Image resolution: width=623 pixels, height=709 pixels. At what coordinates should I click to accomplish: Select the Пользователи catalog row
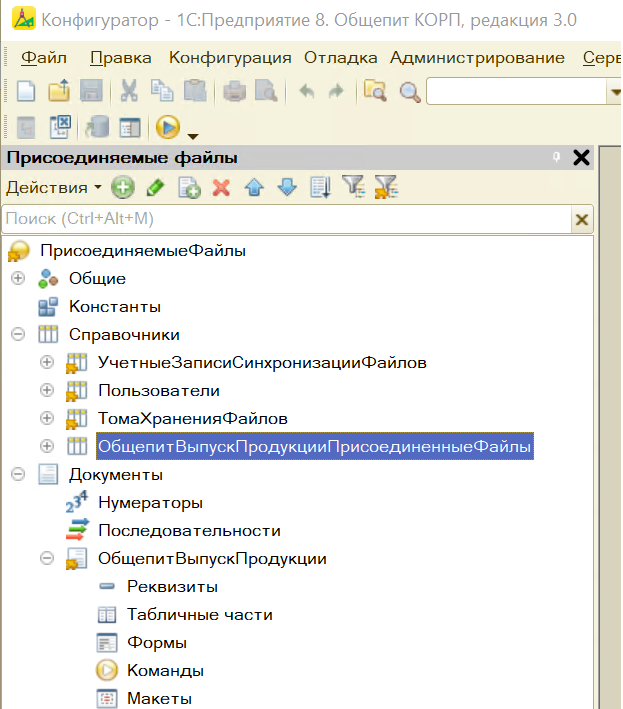pyautogui.click(x=159, y=391)
